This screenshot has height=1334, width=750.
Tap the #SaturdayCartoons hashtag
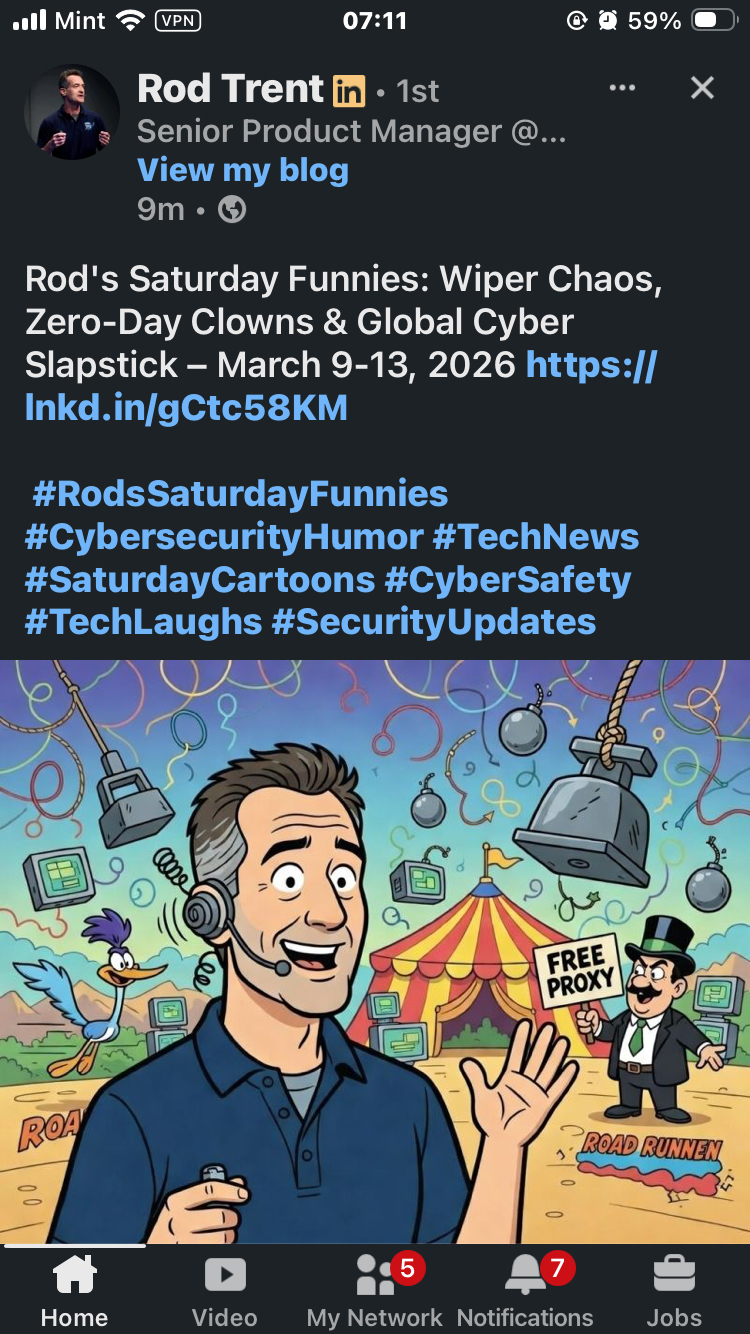coord(200,579)
